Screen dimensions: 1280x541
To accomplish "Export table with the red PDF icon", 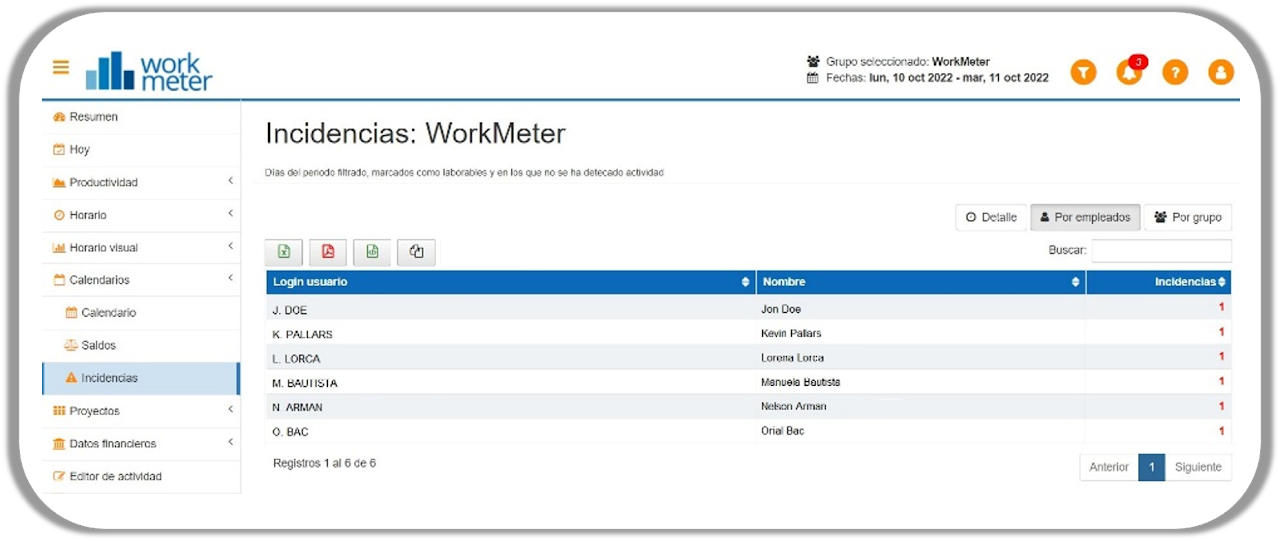I will [328, 252].
